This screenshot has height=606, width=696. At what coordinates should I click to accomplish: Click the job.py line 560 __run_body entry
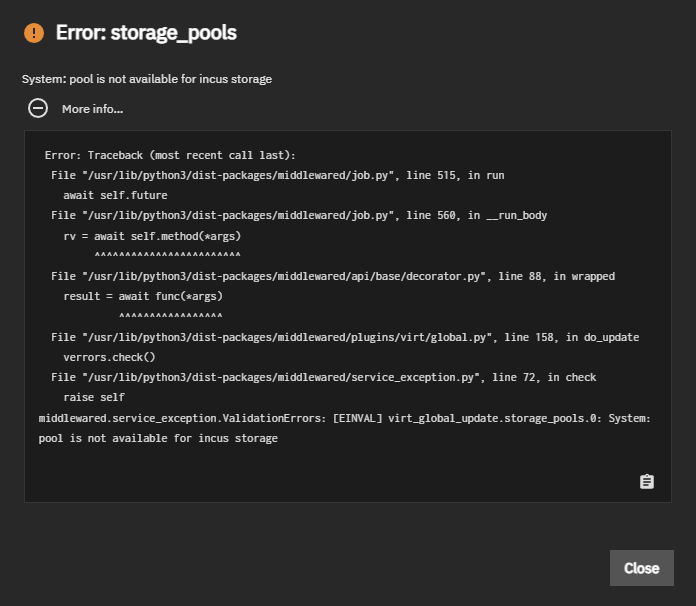tap(299, 215)
